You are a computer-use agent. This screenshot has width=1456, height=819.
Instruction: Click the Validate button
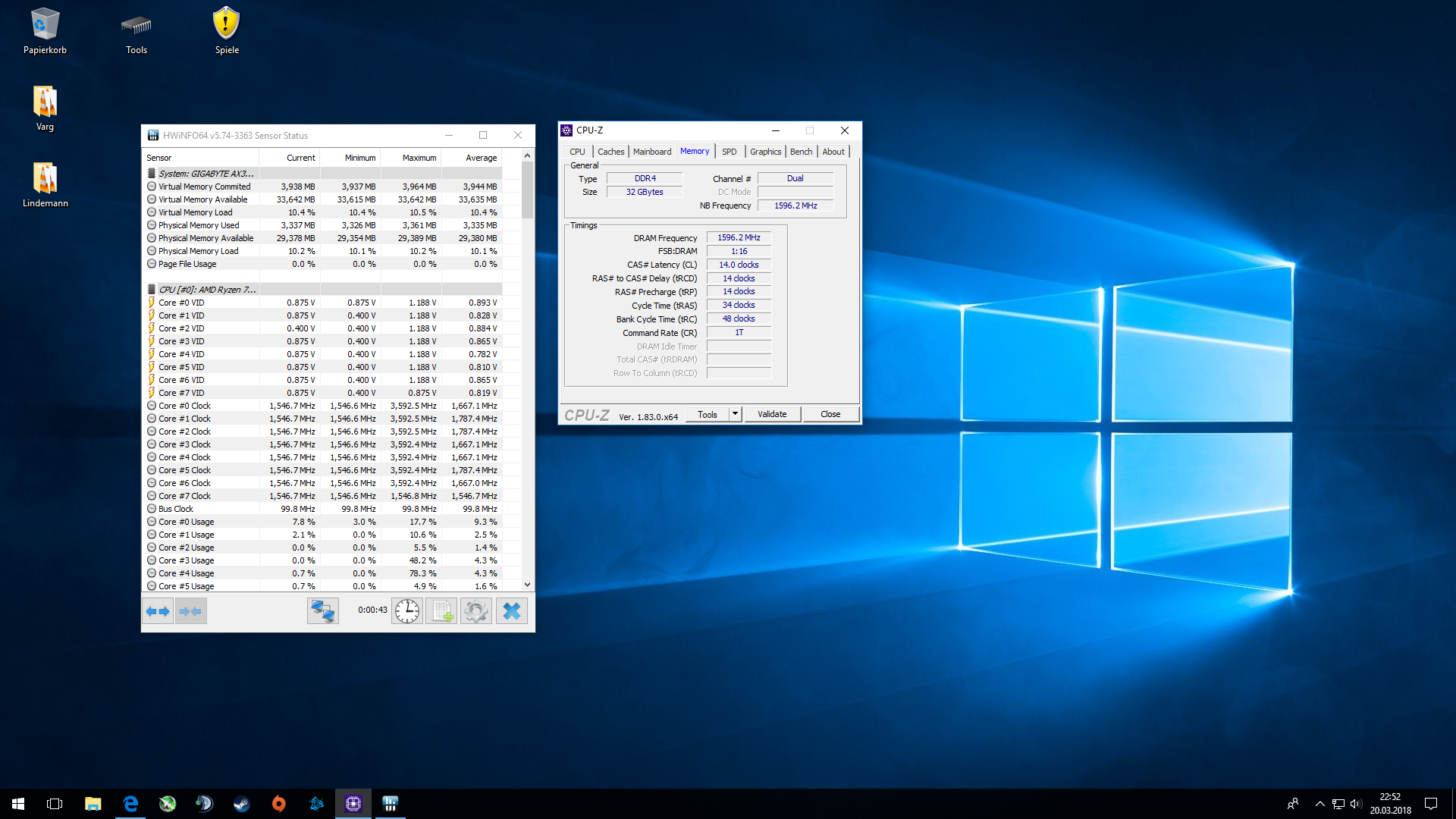(772, 414)
